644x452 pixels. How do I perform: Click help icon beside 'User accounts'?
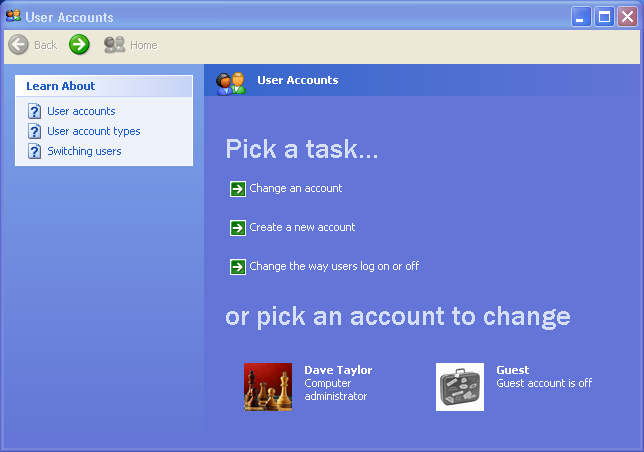tap(34, 111)
